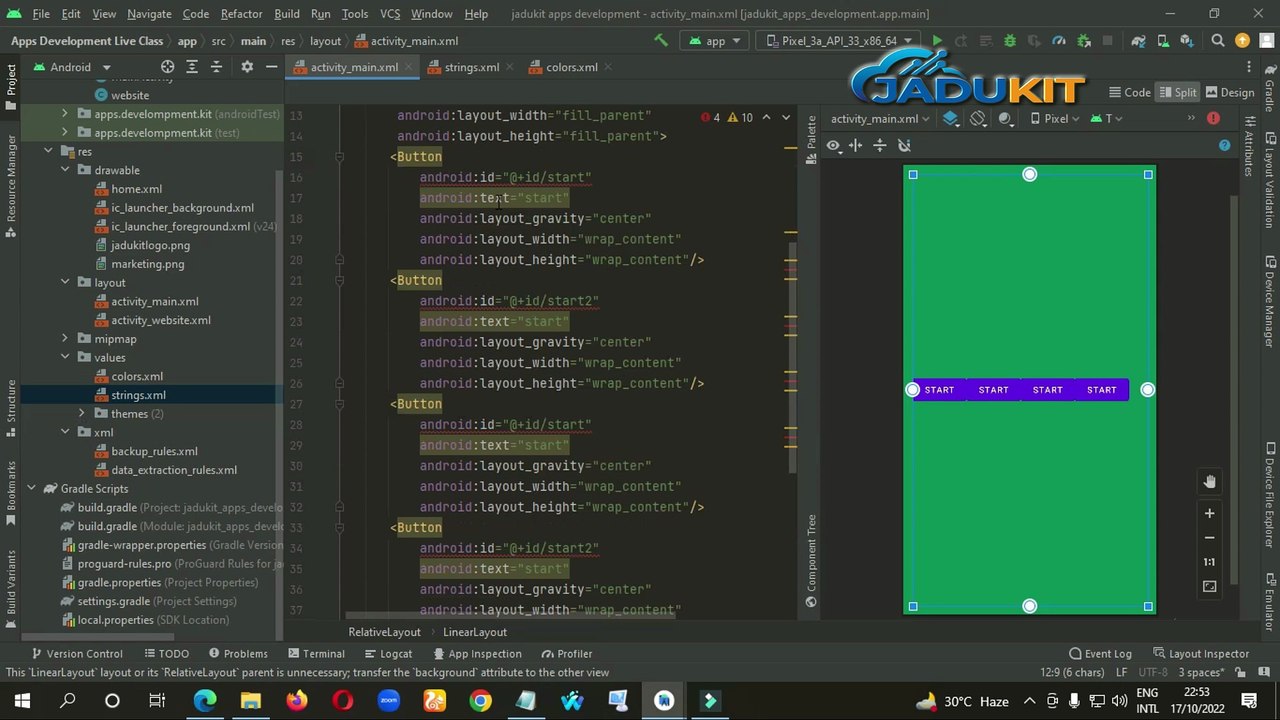Image resolution: width=1280 pixels, height=720 pixels.
Task: Open the View Options eye icon
Action: 833,146
